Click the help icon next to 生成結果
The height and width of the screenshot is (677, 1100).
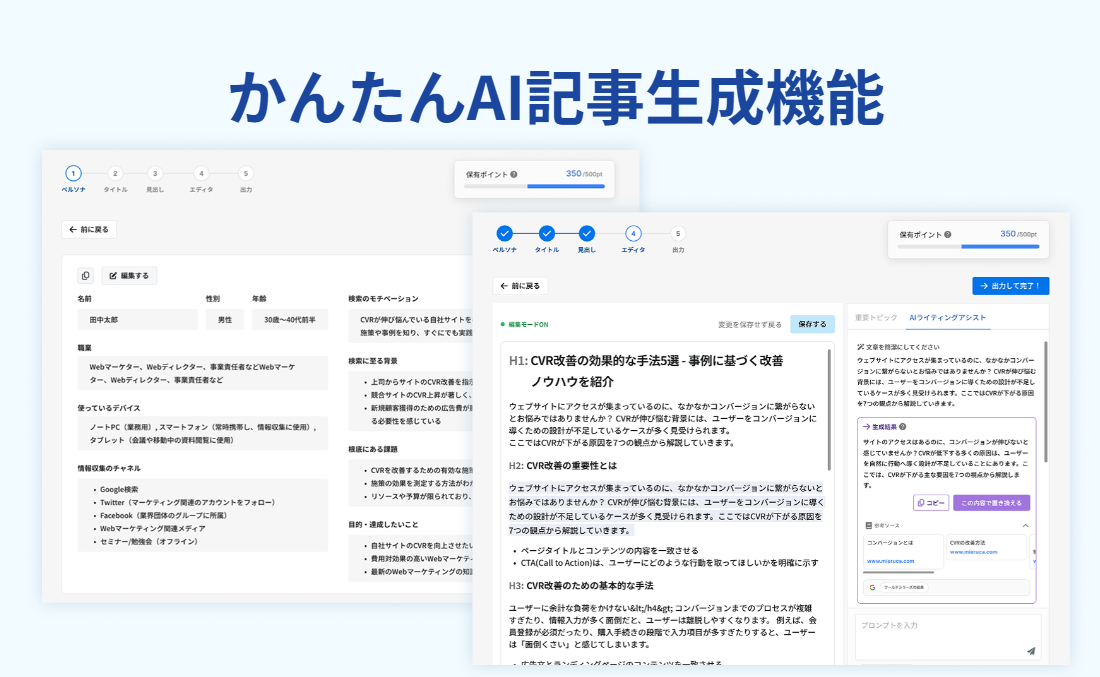coord(903,427)
